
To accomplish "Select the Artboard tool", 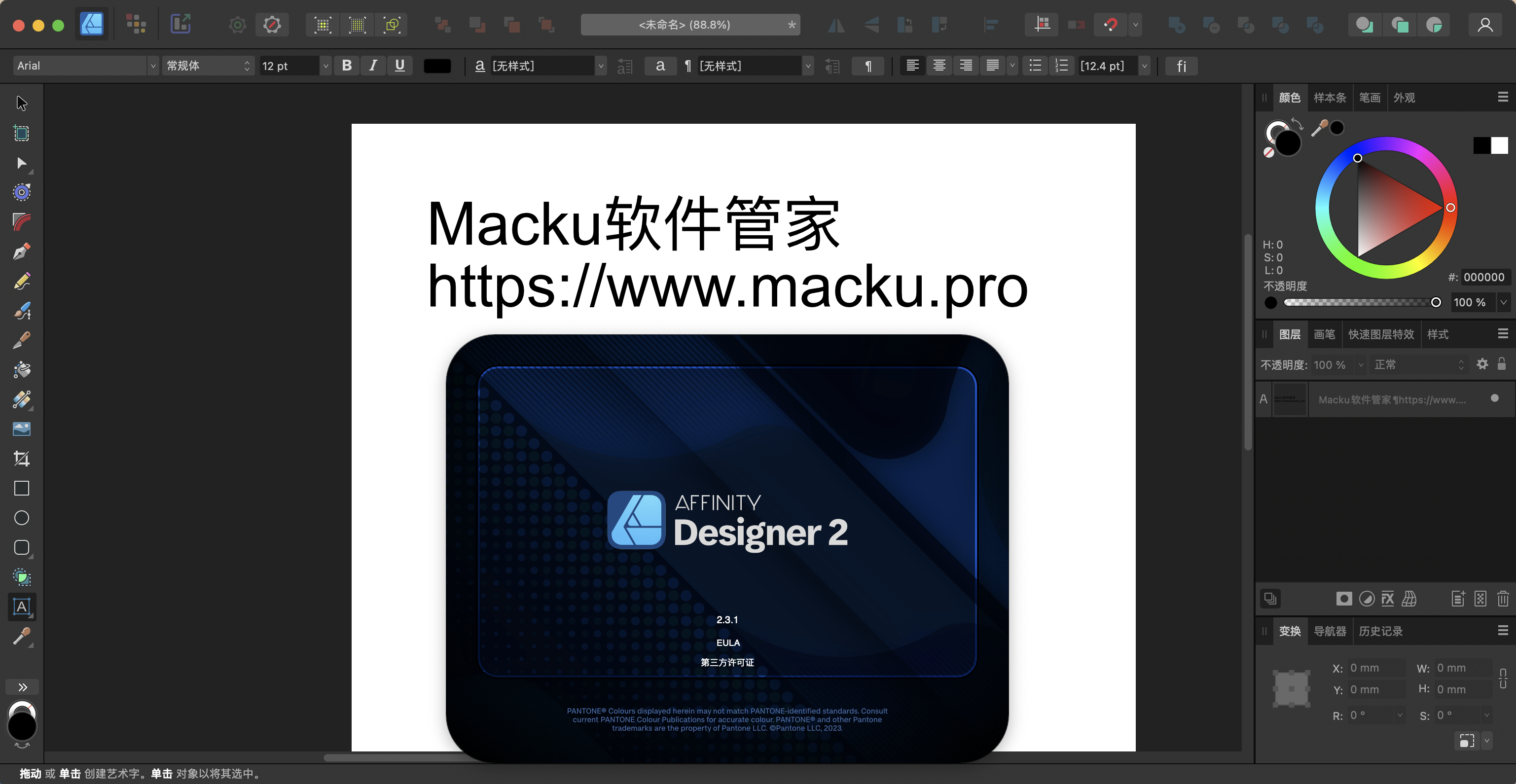I will (22, 133).
